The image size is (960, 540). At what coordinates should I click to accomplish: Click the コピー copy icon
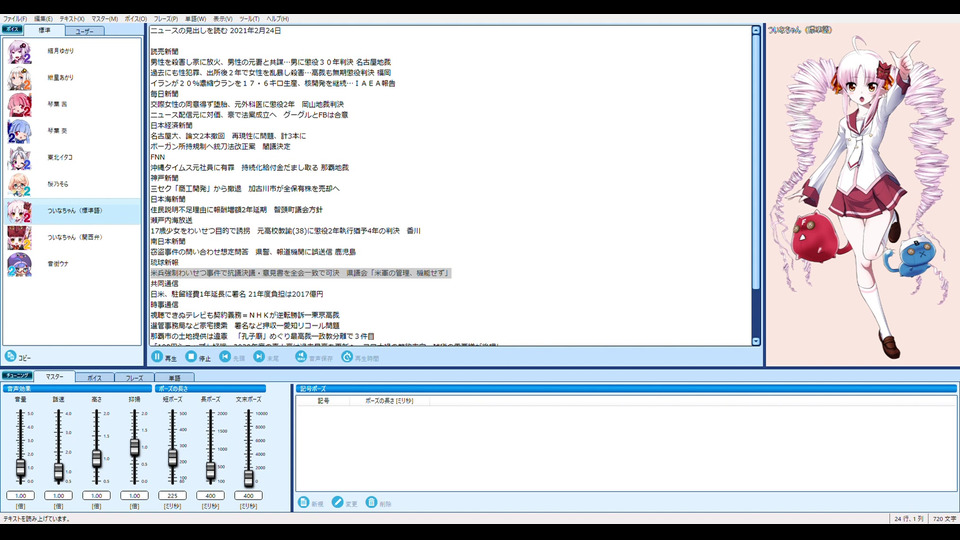click(x=10, y=356)
